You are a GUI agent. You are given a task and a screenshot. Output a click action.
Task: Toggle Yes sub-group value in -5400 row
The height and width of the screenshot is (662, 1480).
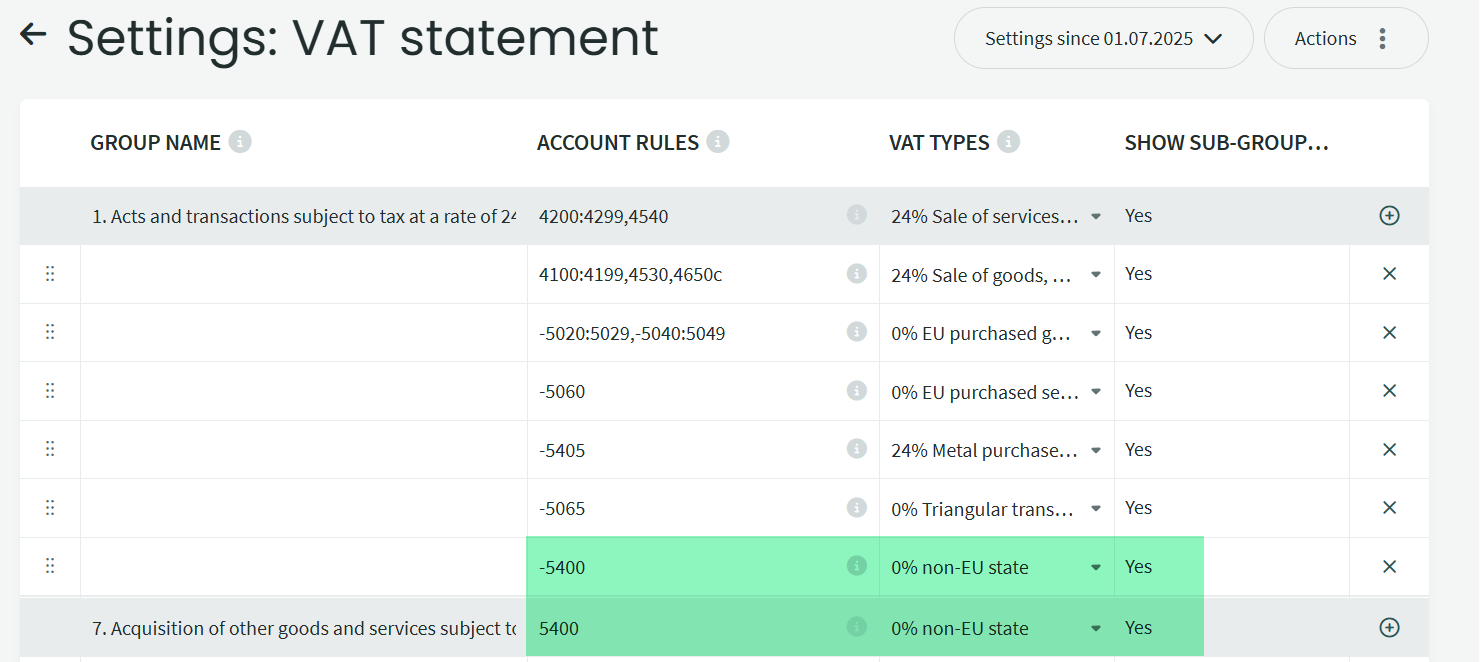(1139, 567)
